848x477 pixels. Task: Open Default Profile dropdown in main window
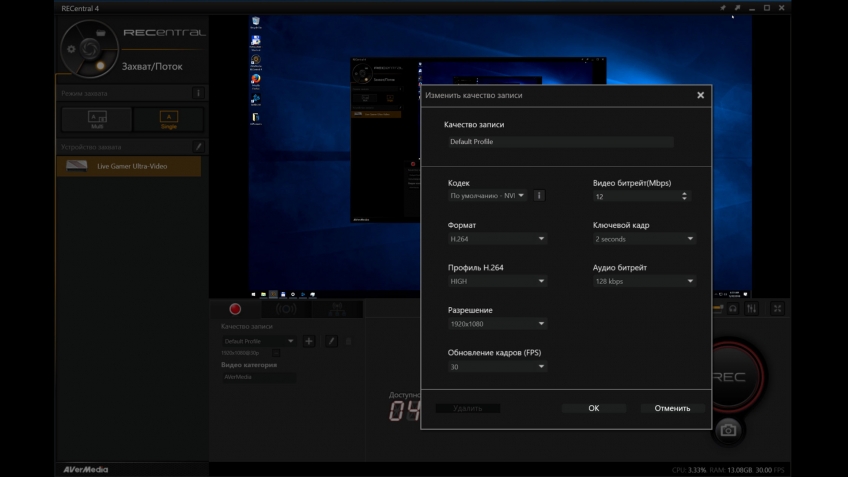(259, 341)
